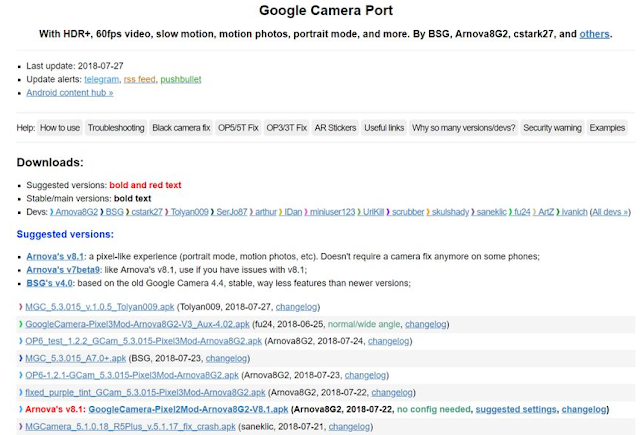Select OP3/3T Fix help button
This screenshot has height=435, width=640.
click(287, 128)
